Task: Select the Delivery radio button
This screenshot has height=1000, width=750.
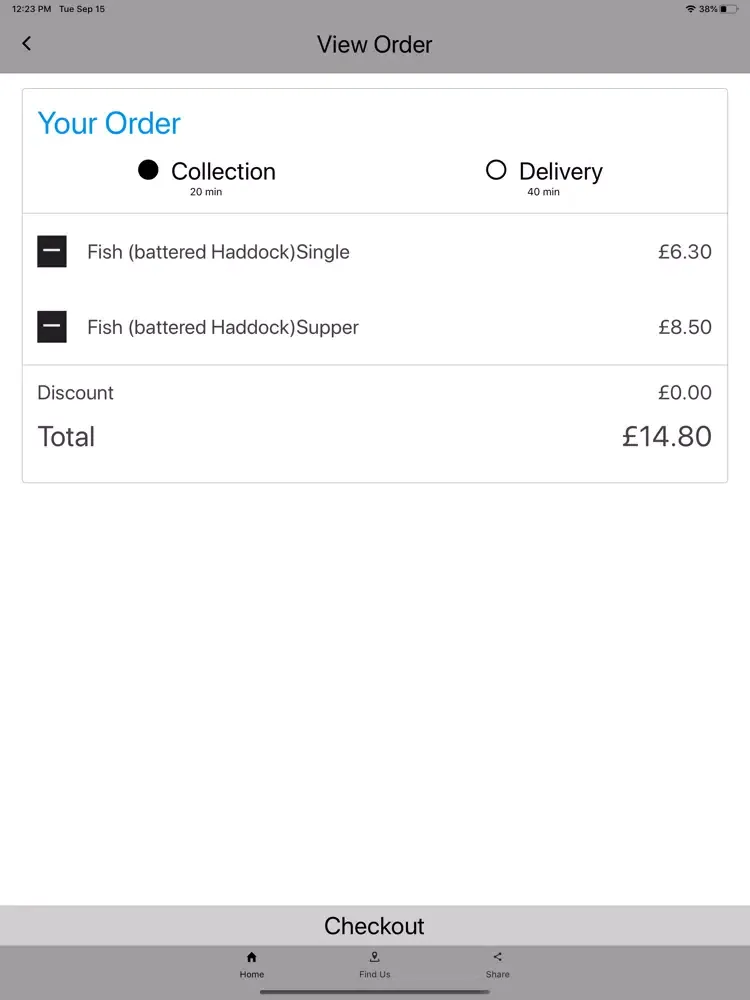Action: click(x=496, y=170)
